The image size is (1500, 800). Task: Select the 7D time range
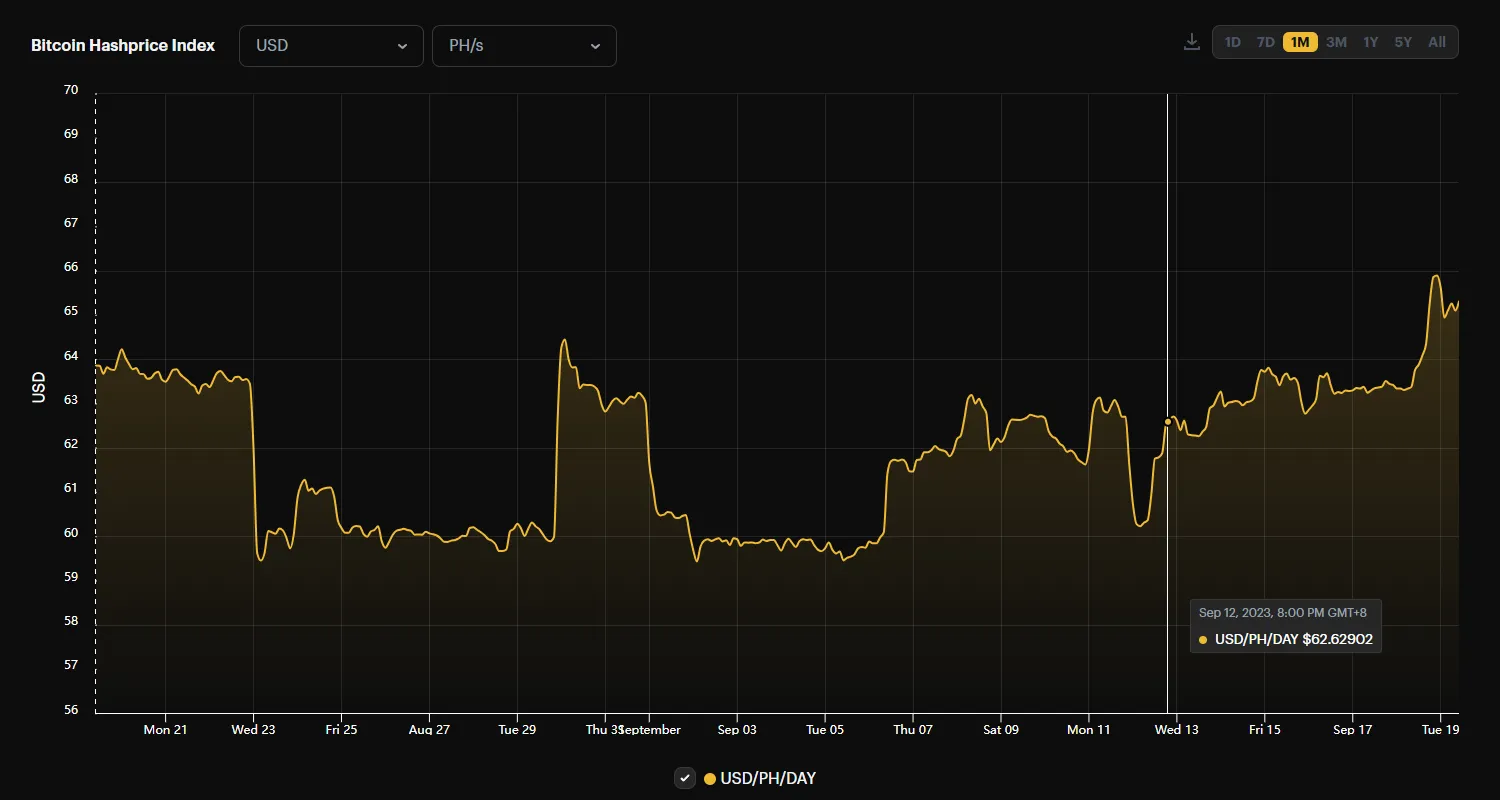1266,42
